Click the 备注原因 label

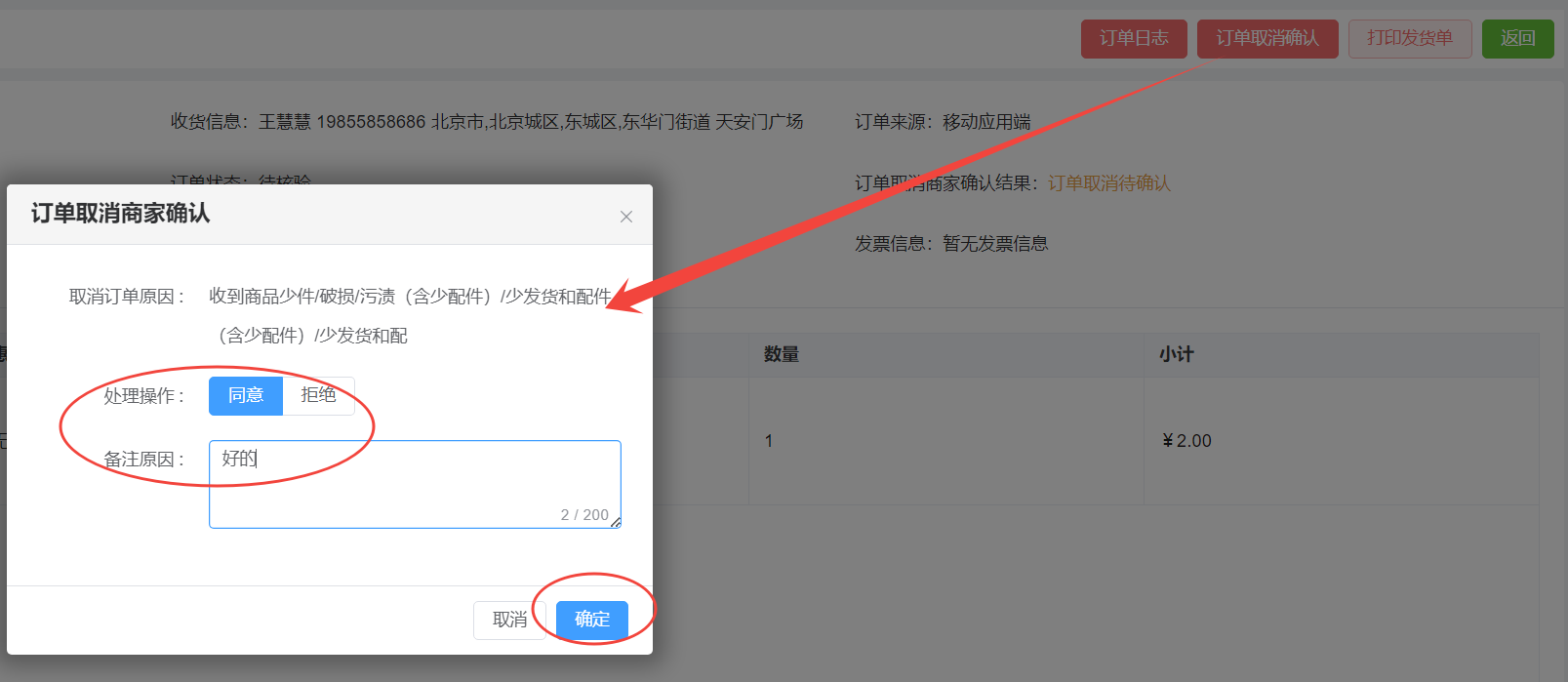tap(144, 460)
